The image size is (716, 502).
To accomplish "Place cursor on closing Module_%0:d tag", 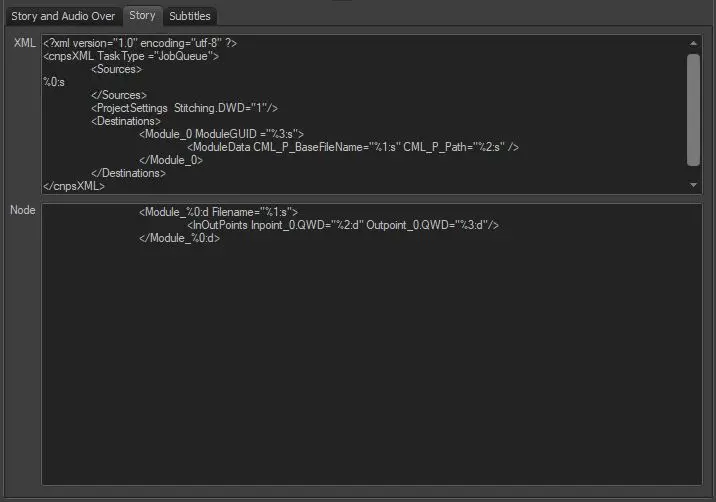I will (x=179, y=238).
